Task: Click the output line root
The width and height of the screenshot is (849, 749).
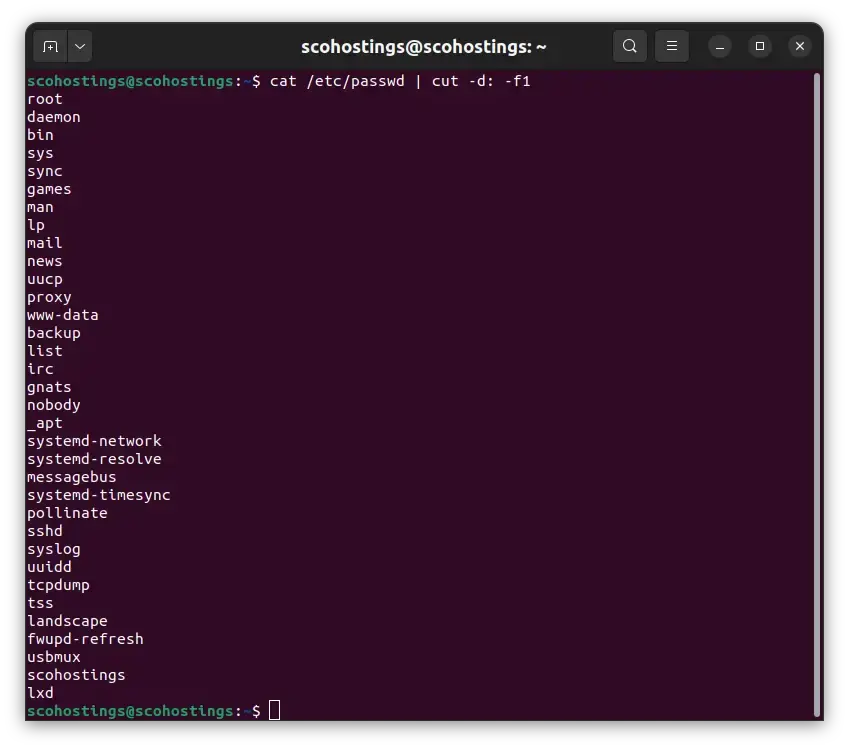Action: pos(45,99)
